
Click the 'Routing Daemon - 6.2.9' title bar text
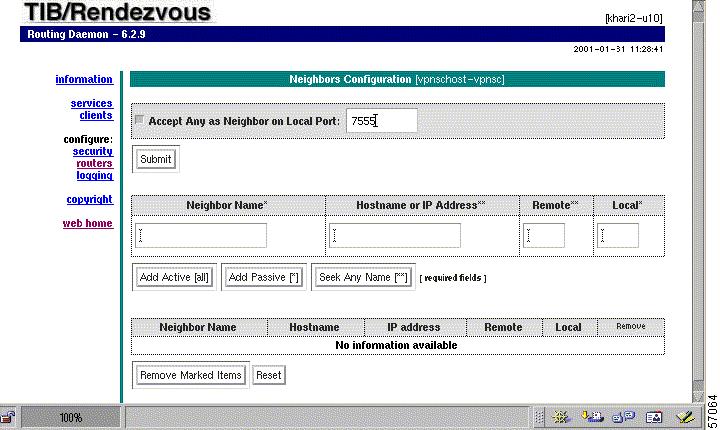86,34
